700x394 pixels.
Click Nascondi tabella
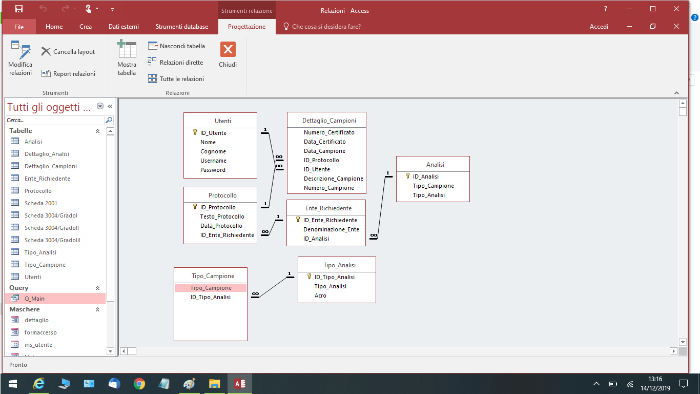[176, 46]
